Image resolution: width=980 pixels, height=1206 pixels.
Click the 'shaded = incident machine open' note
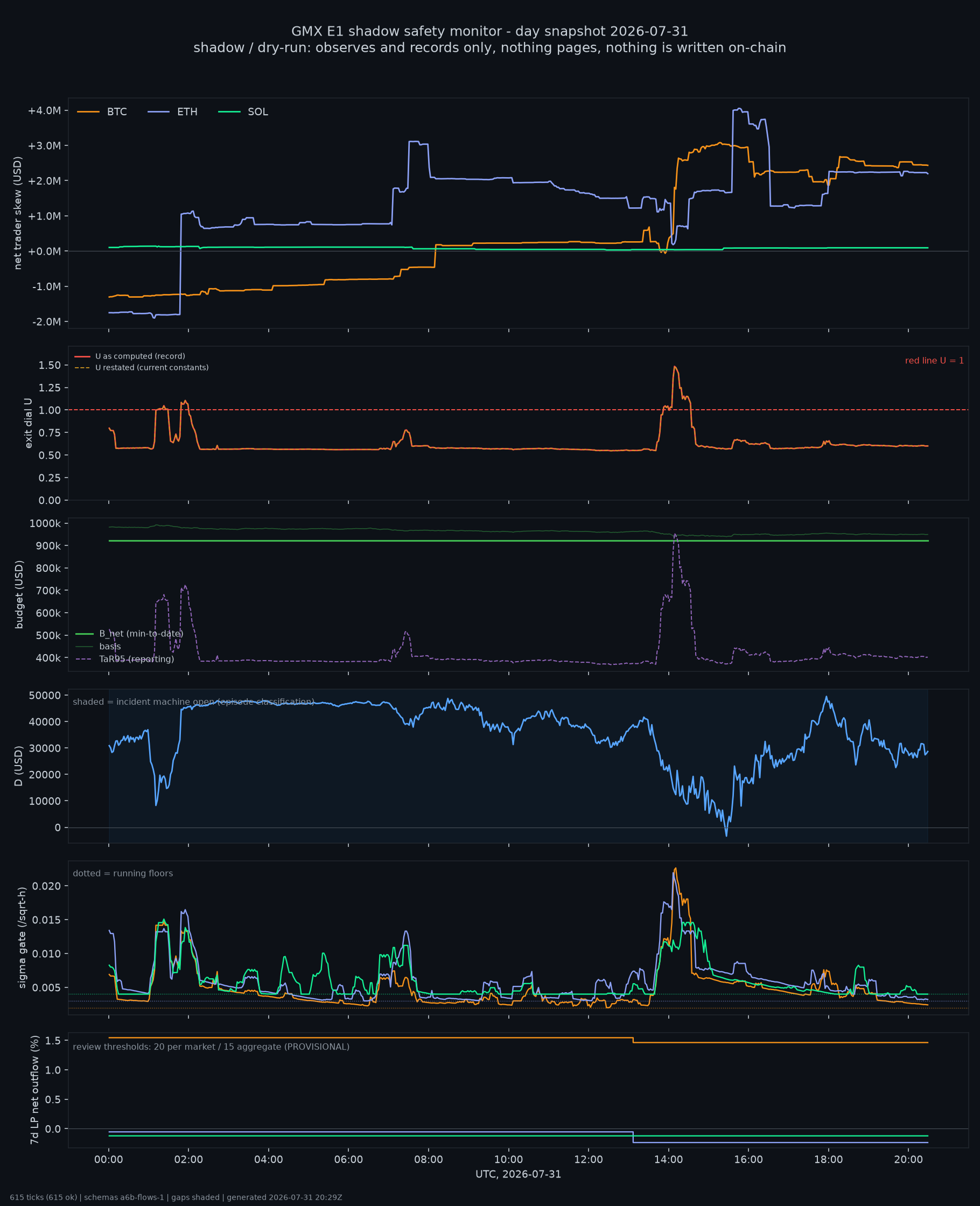click(x=194, y=702)
